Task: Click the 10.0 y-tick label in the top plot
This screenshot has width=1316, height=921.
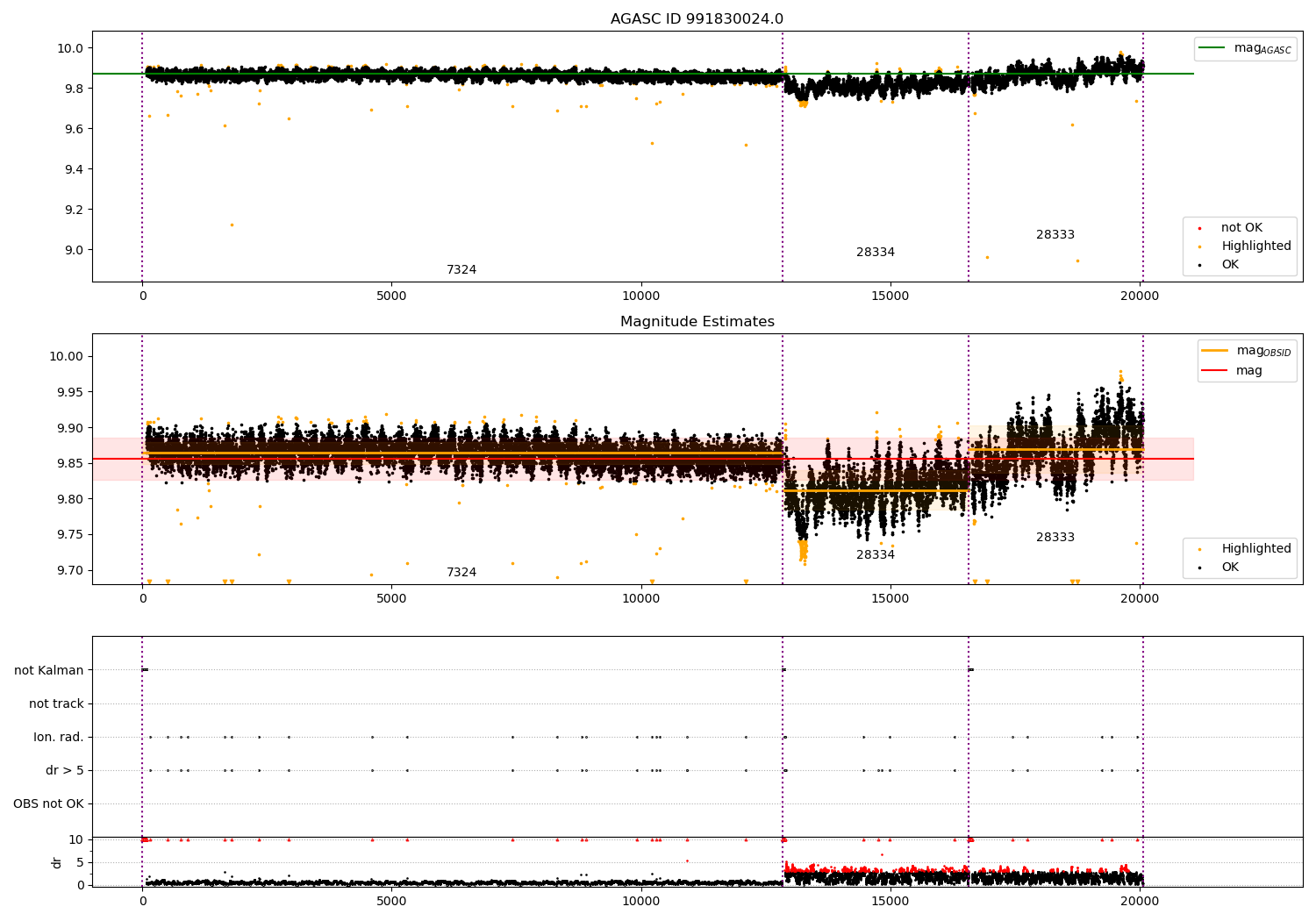Action: coord(70,49)
